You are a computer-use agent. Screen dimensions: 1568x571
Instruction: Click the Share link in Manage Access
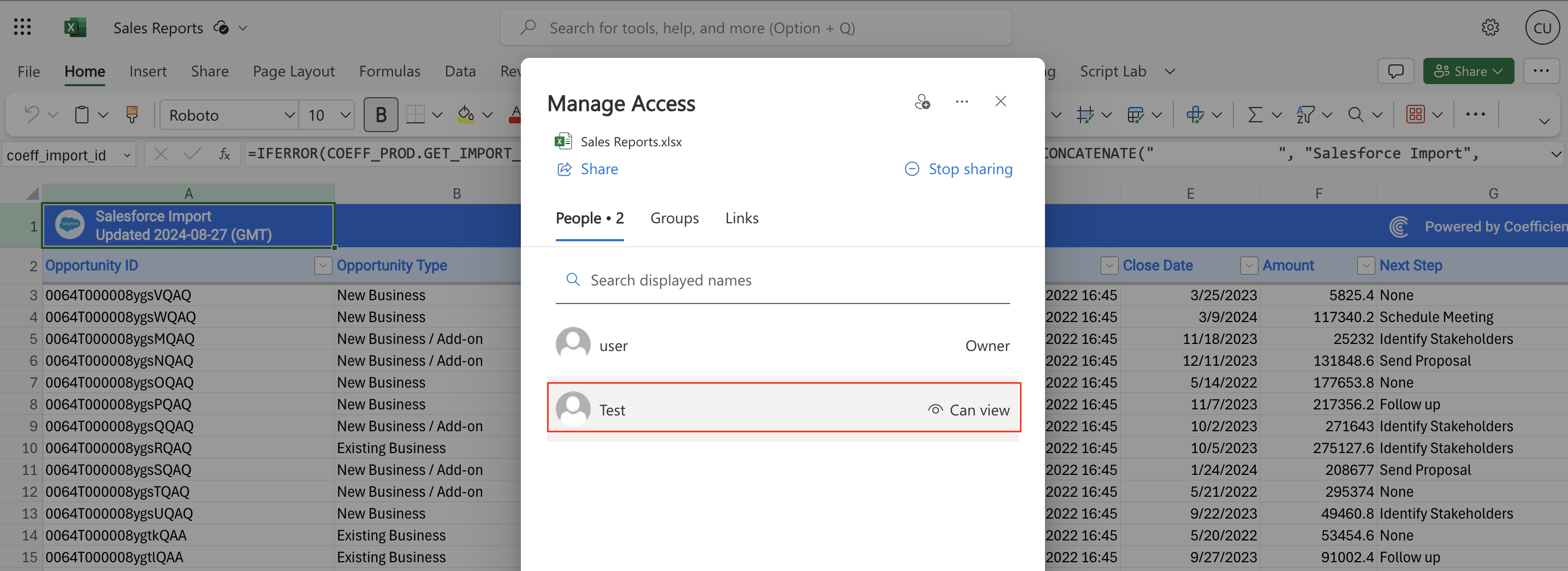point(587,169)
